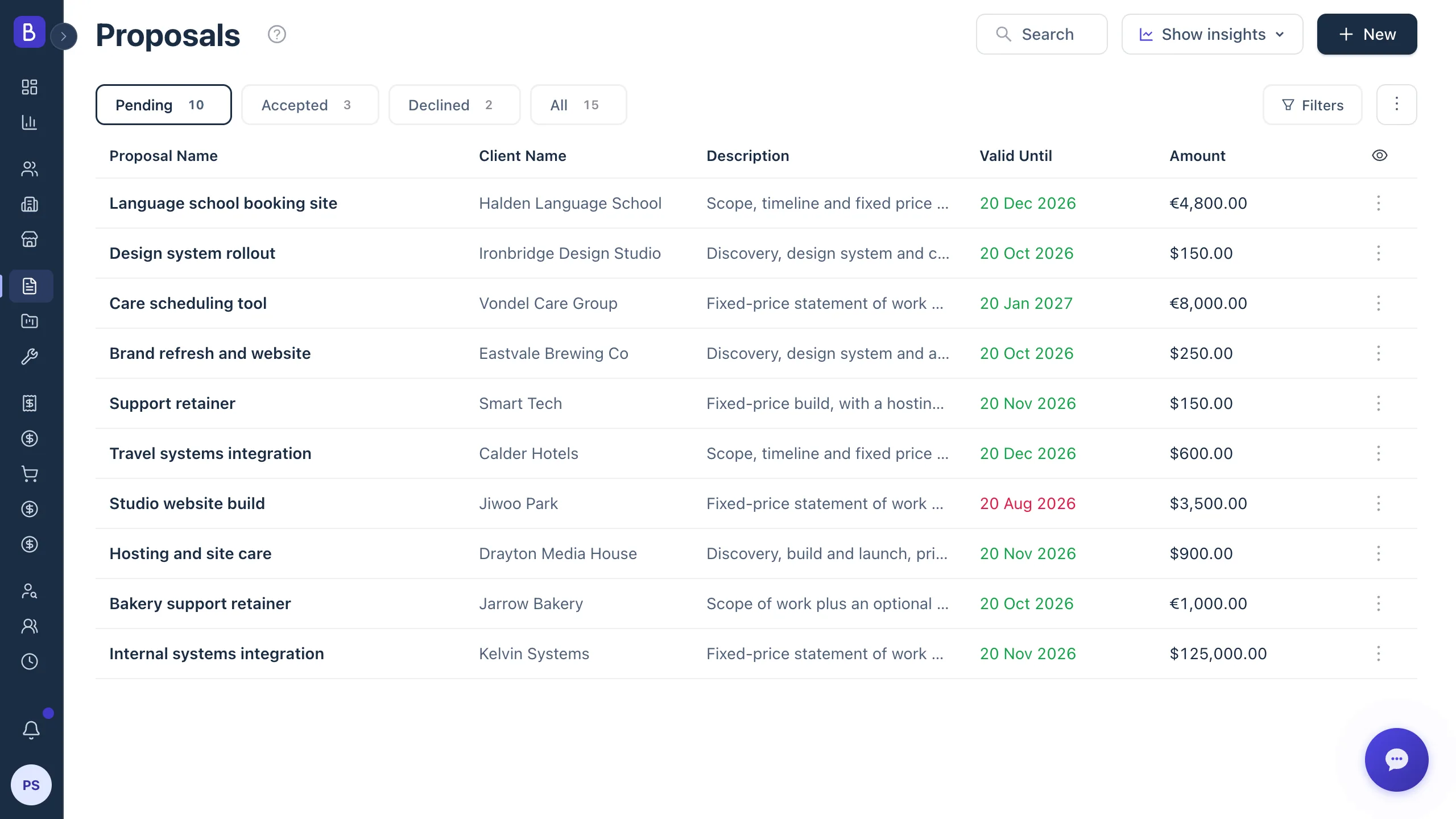This screenshot has width=1456, height=819.
Task: Open the storefront icon in sidebar
Action: 30,239
